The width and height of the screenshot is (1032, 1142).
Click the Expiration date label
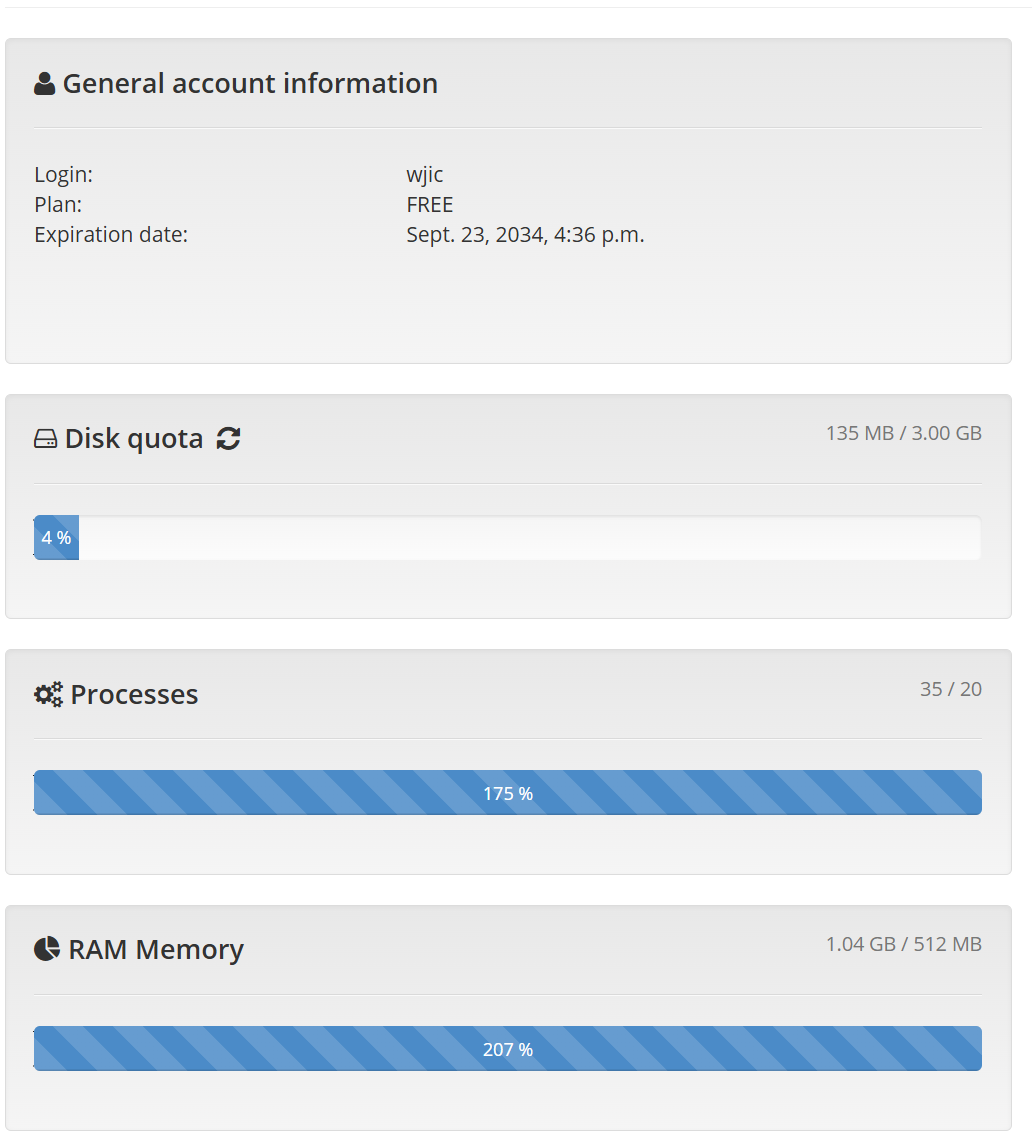111,235
